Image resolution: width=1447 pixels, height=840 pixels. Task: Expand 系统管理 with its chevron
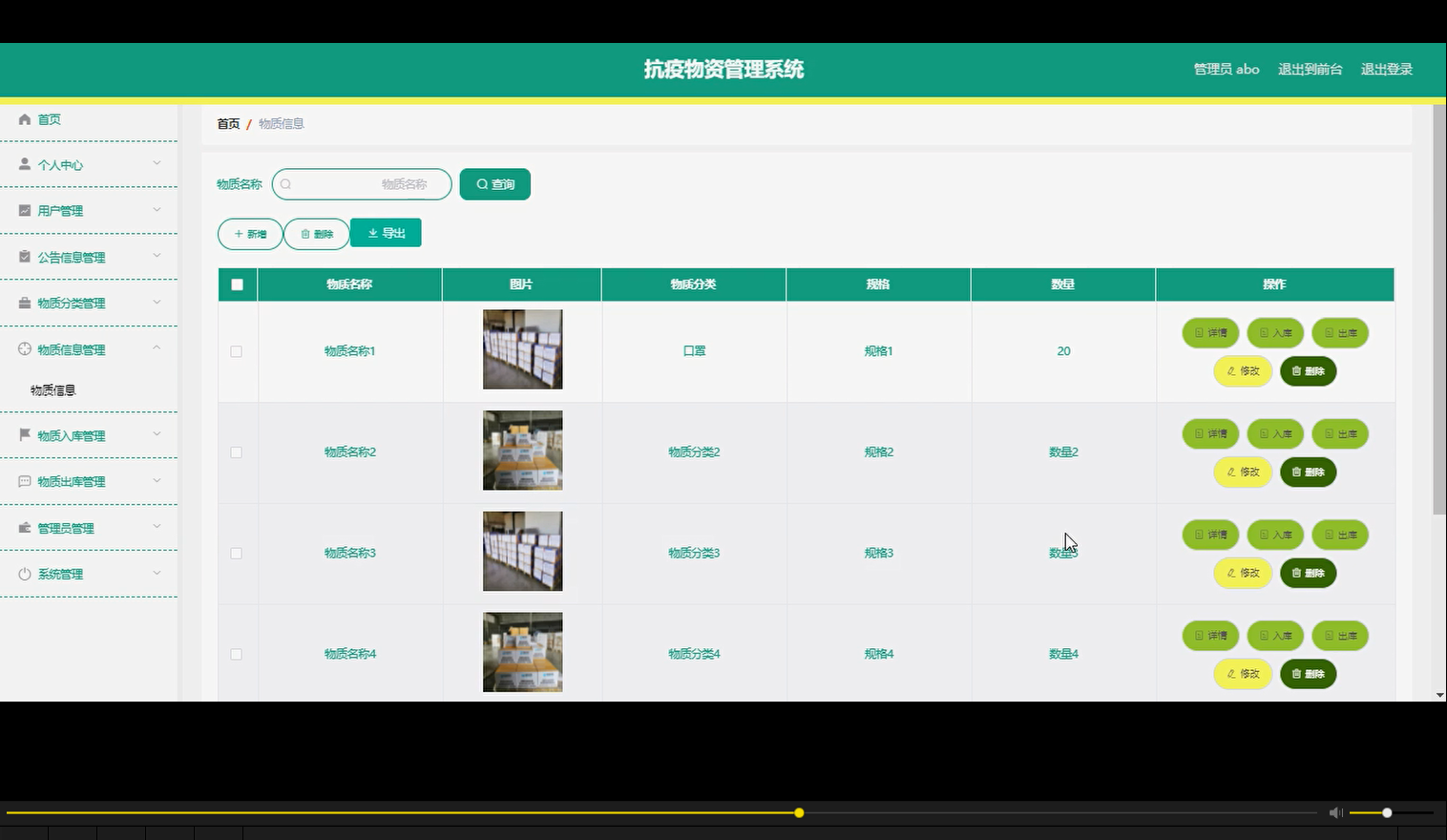point(157,573)
